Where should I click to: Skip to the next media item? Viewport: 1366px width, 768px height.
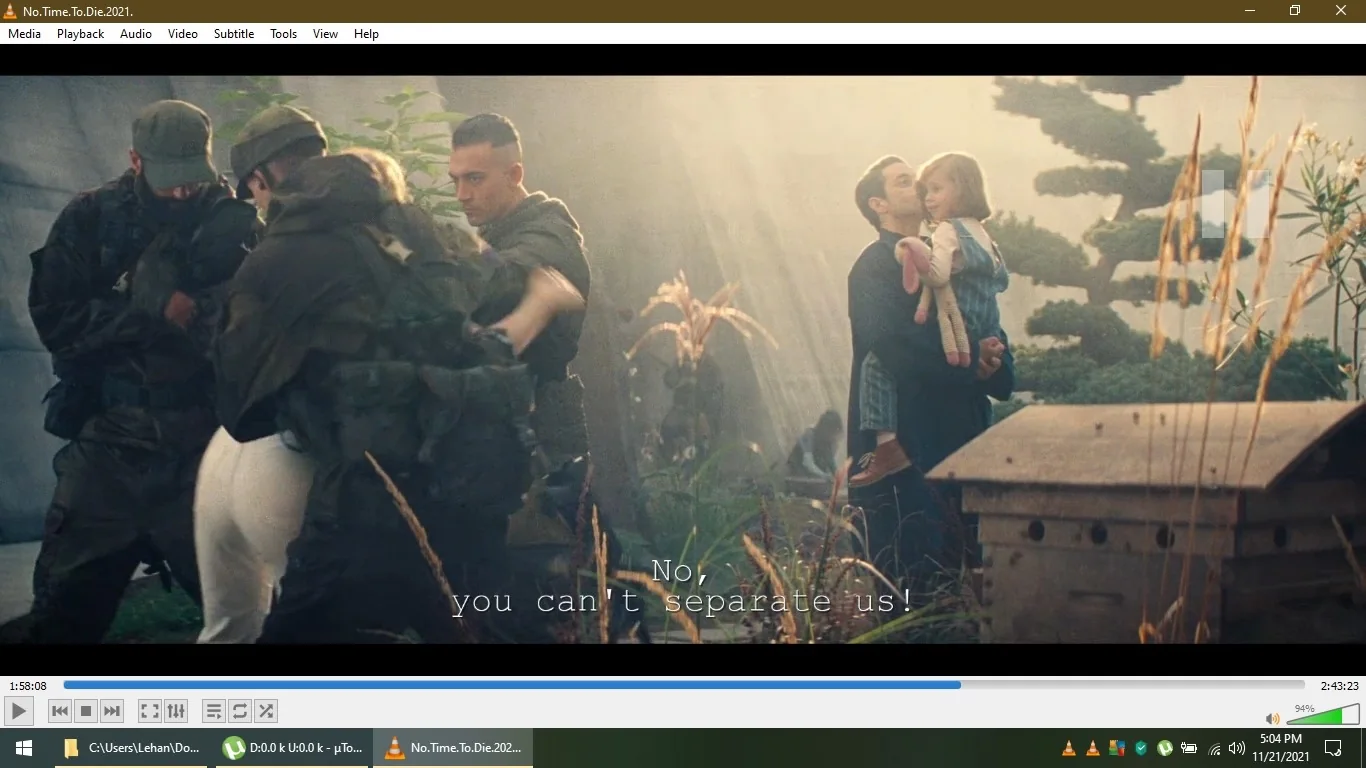pos(112,711)
